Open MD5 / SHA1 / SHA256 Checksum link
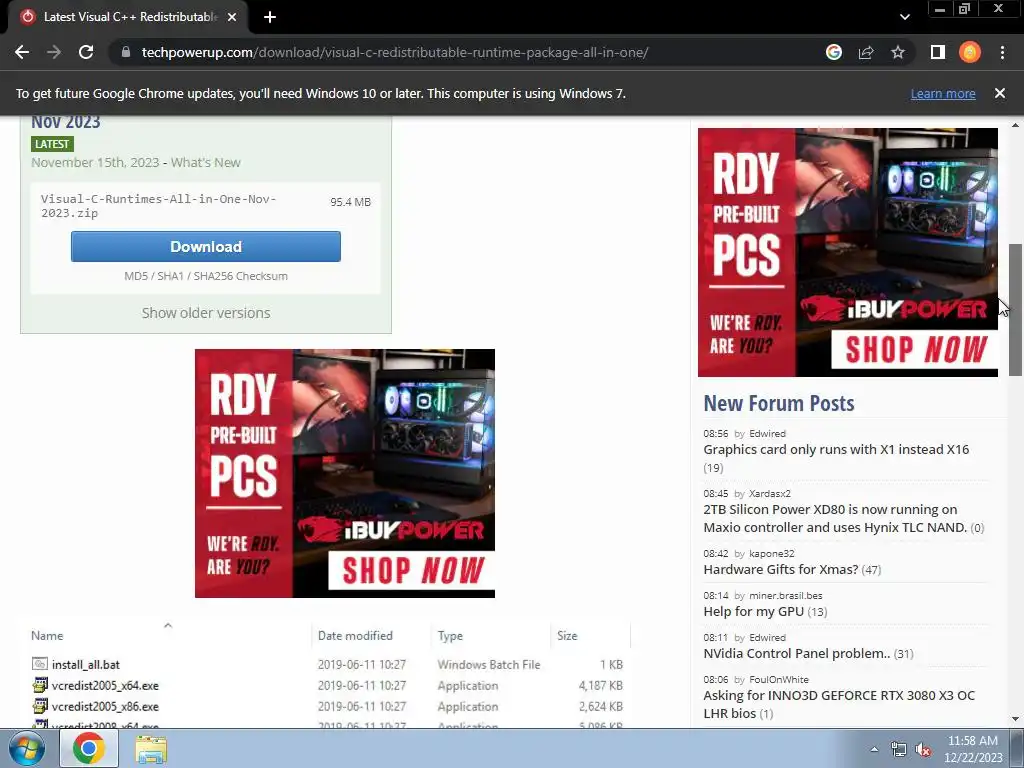Screen dimensions: 1024x768 (x=206, y=276)
